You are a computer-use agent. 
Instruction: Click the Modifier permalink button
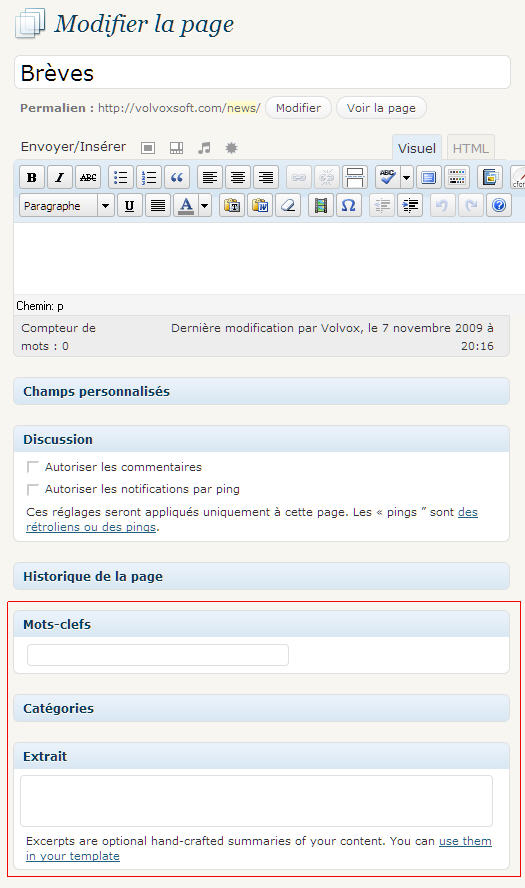click(x=298, y=108)
